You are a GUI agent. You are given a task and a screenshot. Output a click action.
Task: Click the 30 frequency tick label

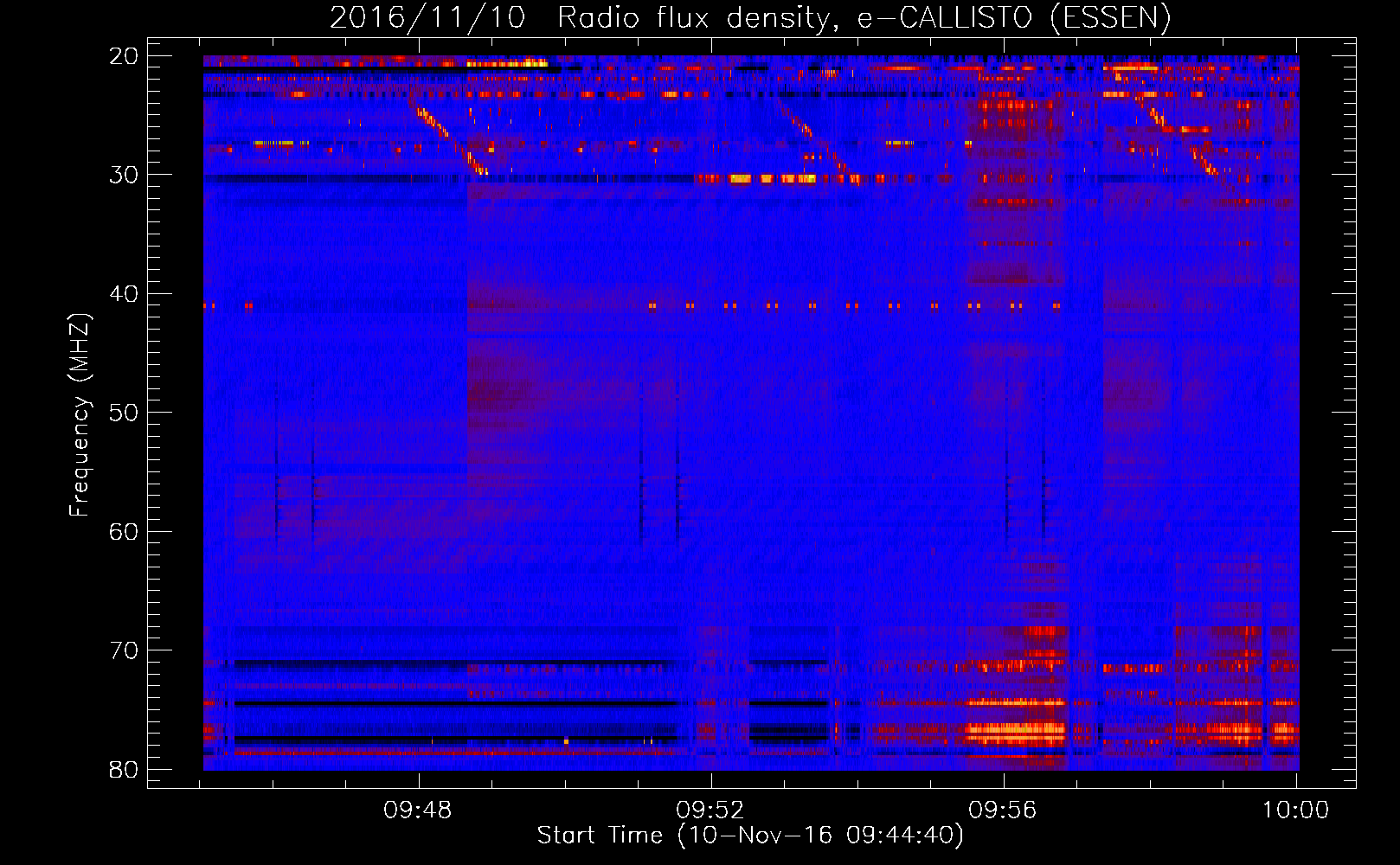(x=125, y=175)
